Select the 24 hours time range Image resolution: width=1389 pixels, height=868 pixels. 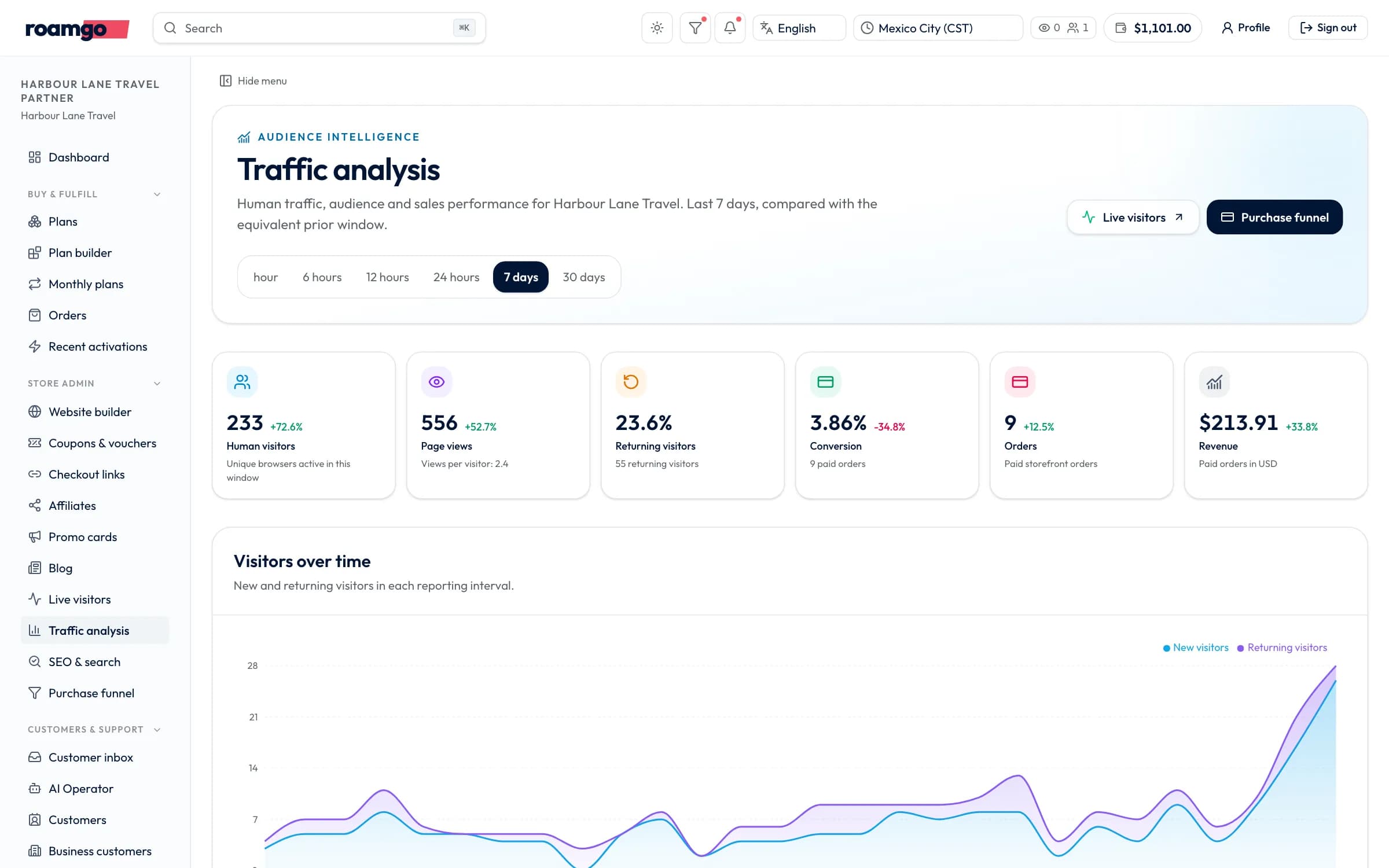[457, 277]
